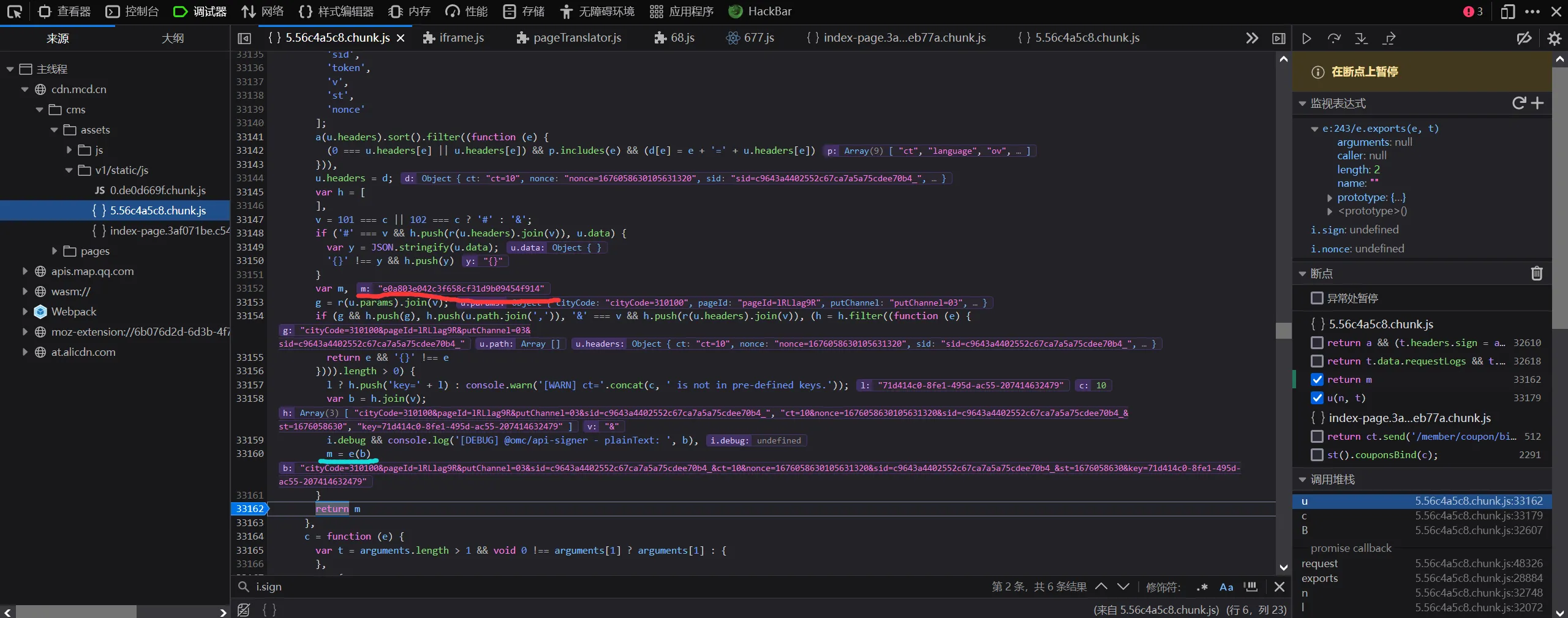
Task: Switch to the pageTranslator.js editor tab
Action: tap(569, 38)
